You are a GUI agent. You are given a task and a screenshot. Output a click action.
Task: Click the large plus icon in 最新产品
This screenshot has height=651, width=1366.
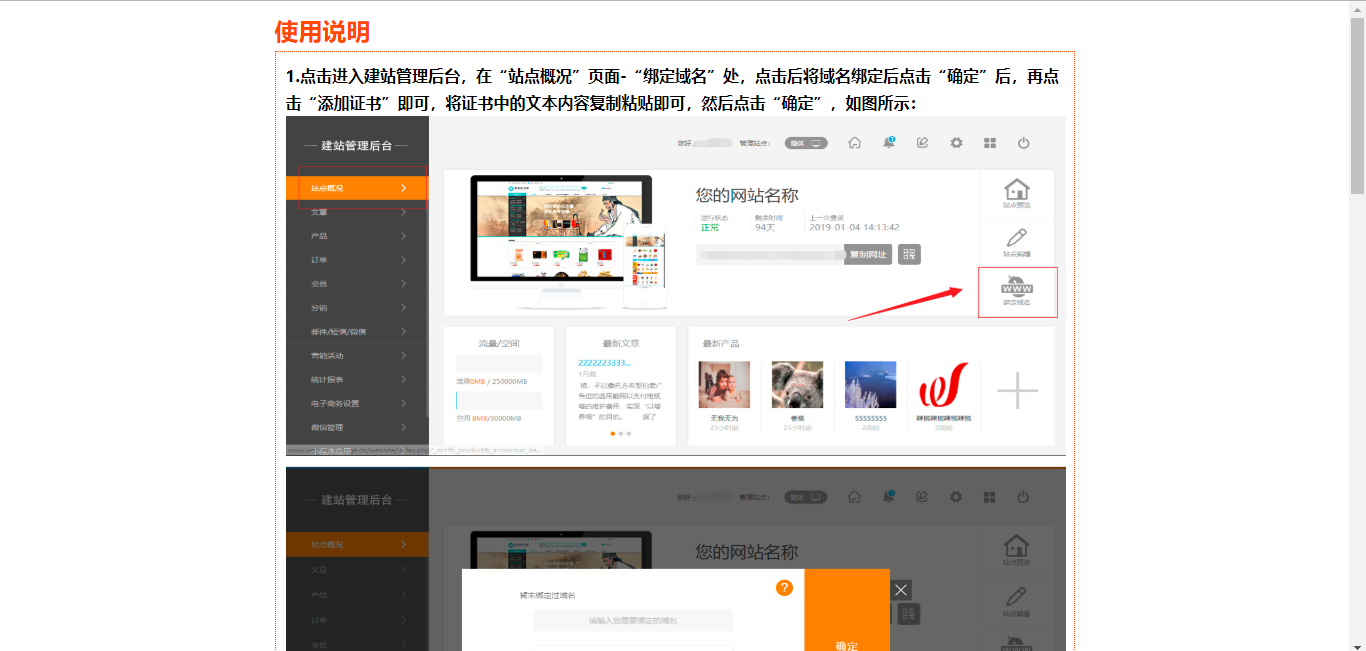(x=1017, y=390)
